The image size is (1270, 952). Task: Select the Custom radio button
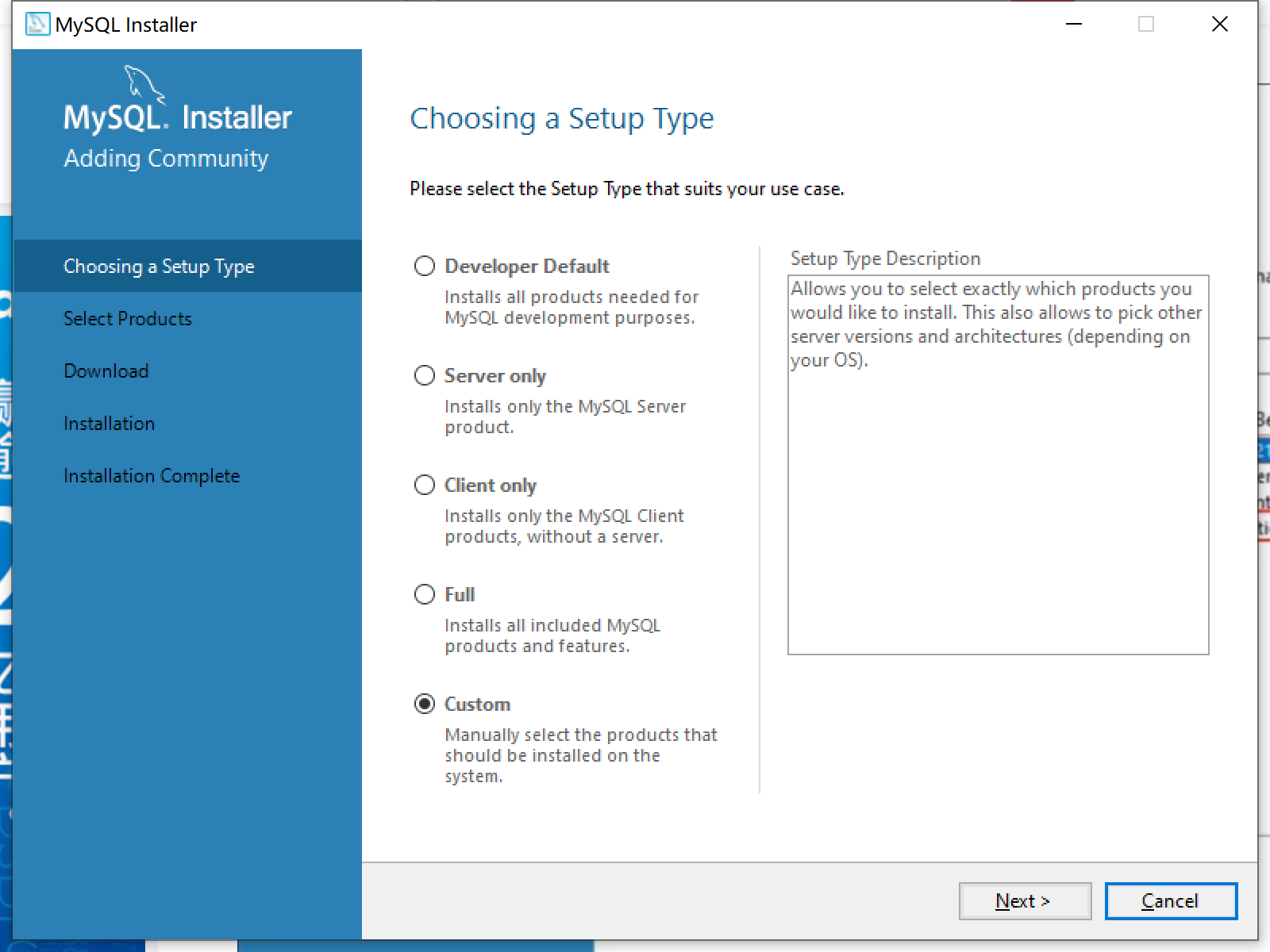pyautogui.click(x=425, y=704)
